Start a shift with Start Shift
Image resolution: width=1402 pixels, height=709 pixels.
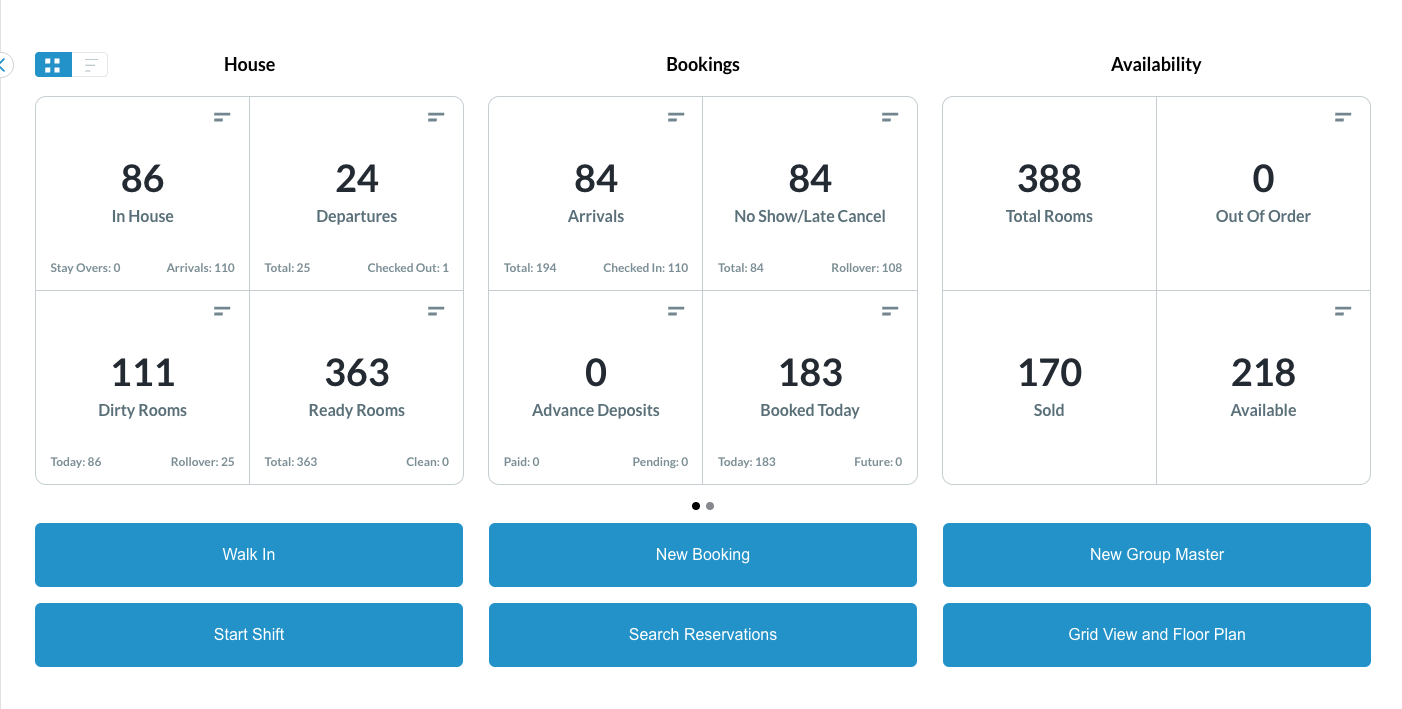point(249,635)
